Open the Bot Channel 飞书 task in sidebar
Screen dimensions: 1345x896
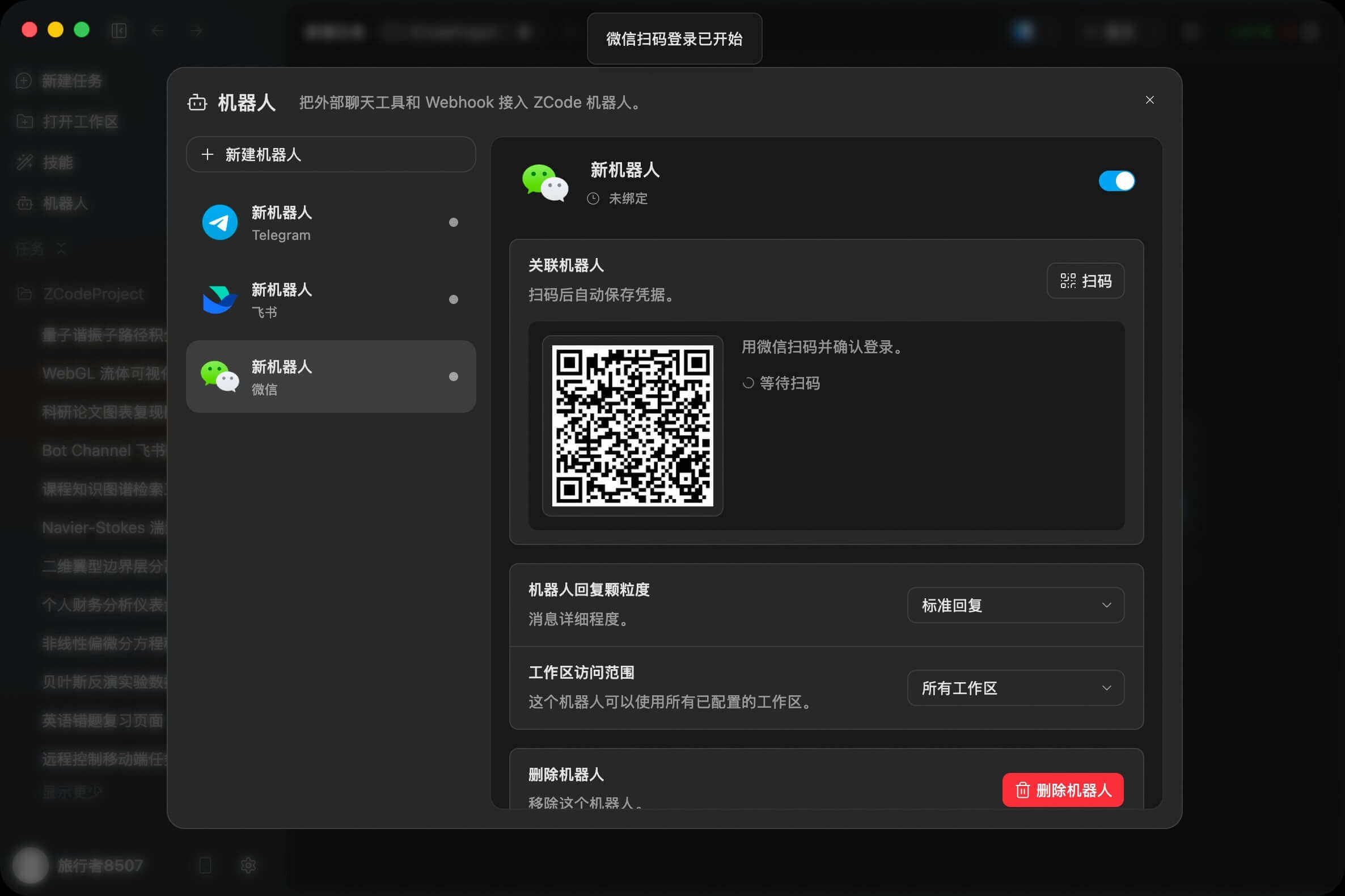104,451
